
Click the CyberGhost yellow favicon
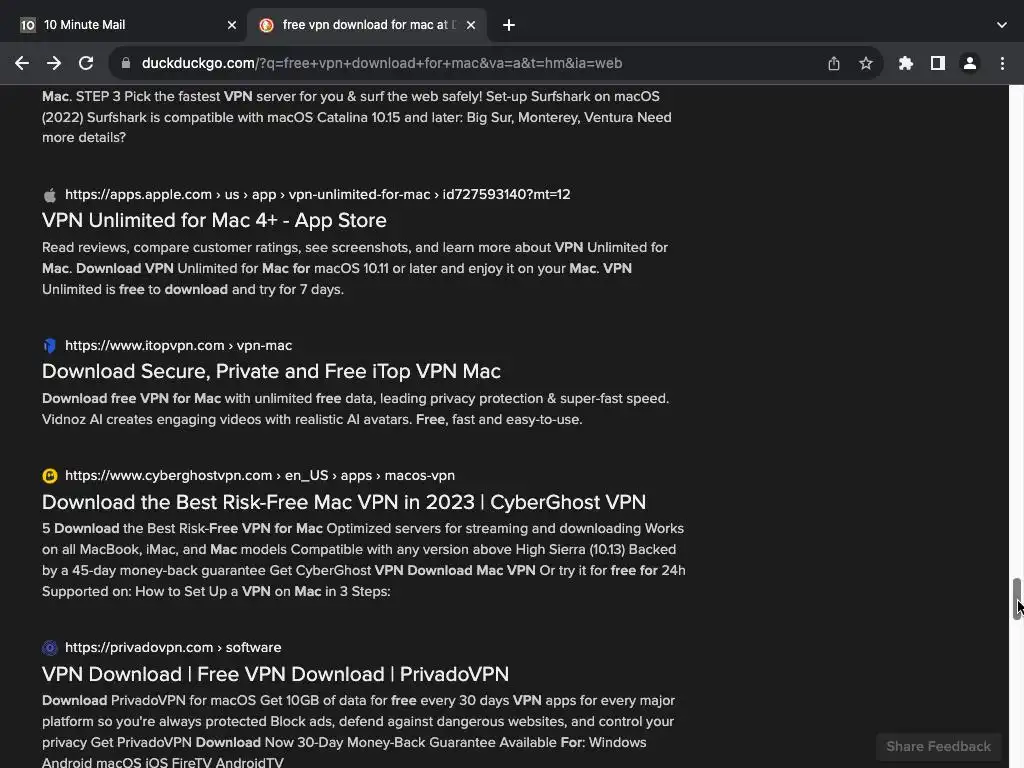point(50,475)
